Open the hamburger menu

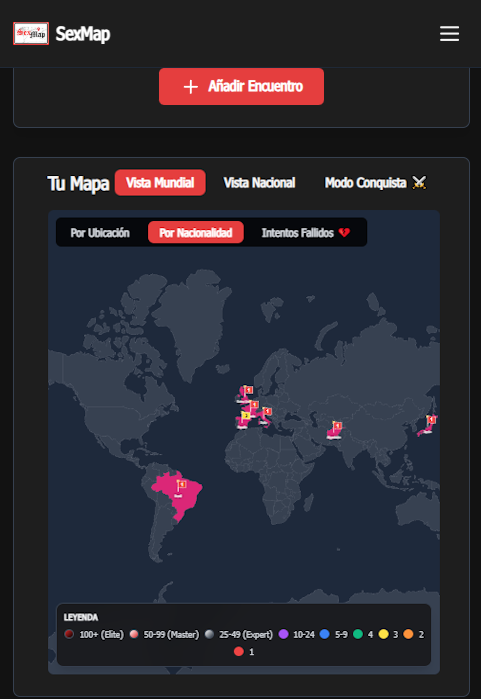449,33
